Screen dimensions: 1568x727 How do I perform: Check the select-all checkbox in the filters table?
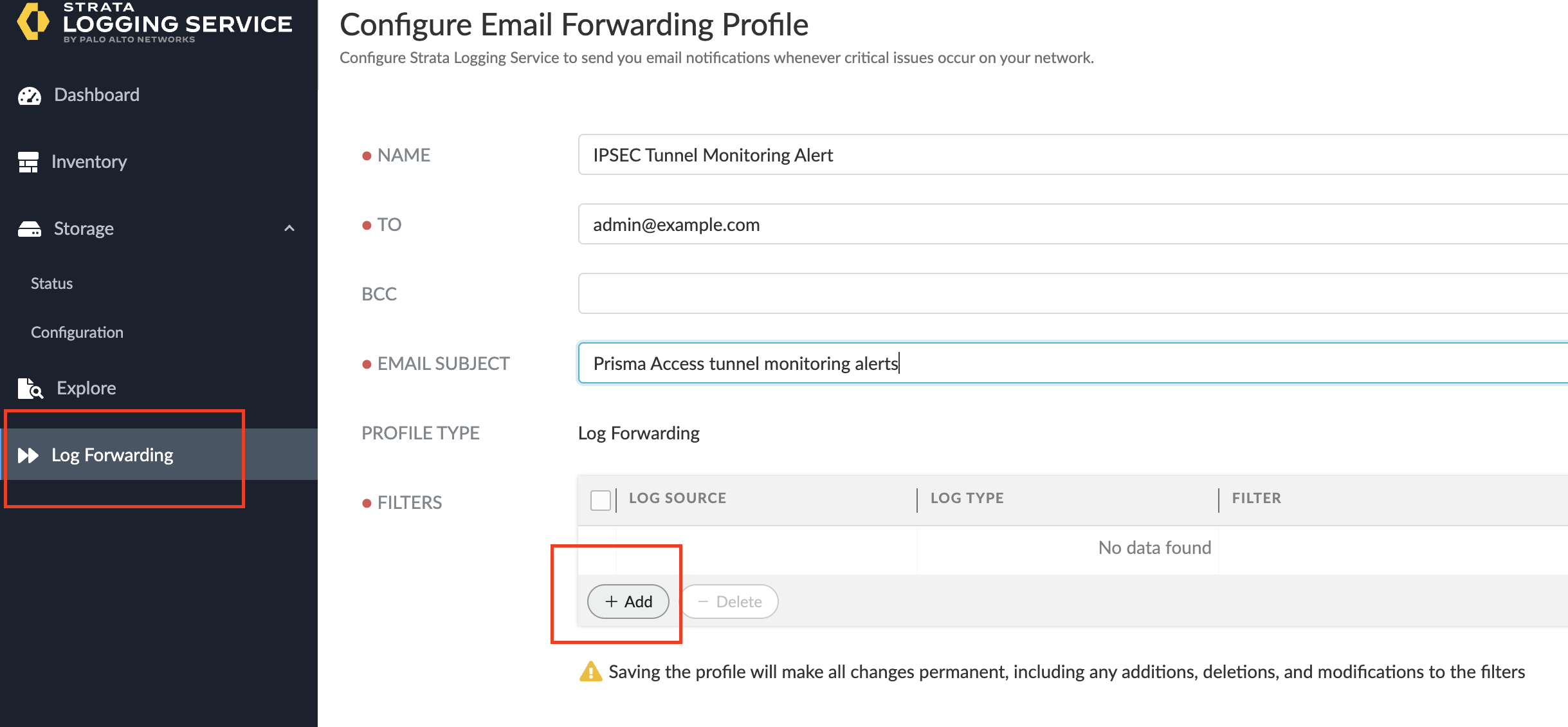(x=600, y=500)
